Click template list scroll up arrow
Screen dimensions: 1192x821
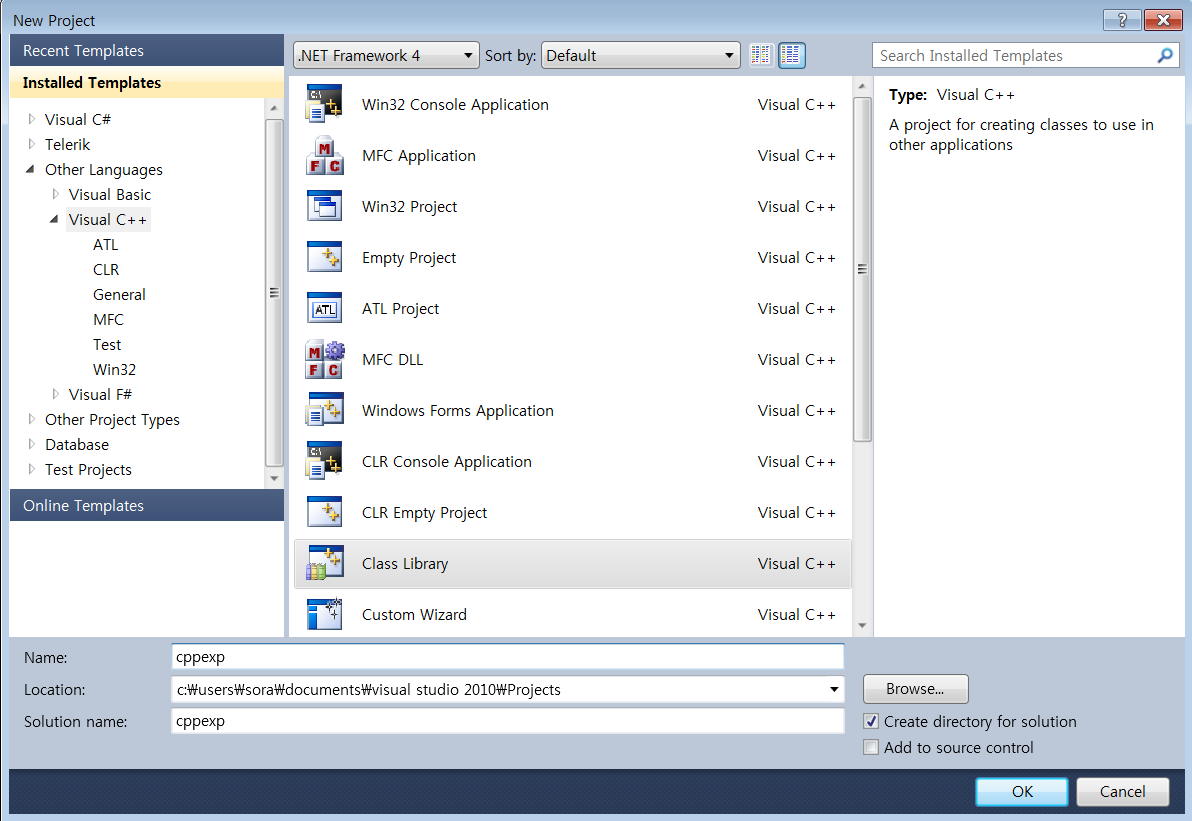point(862,86)
